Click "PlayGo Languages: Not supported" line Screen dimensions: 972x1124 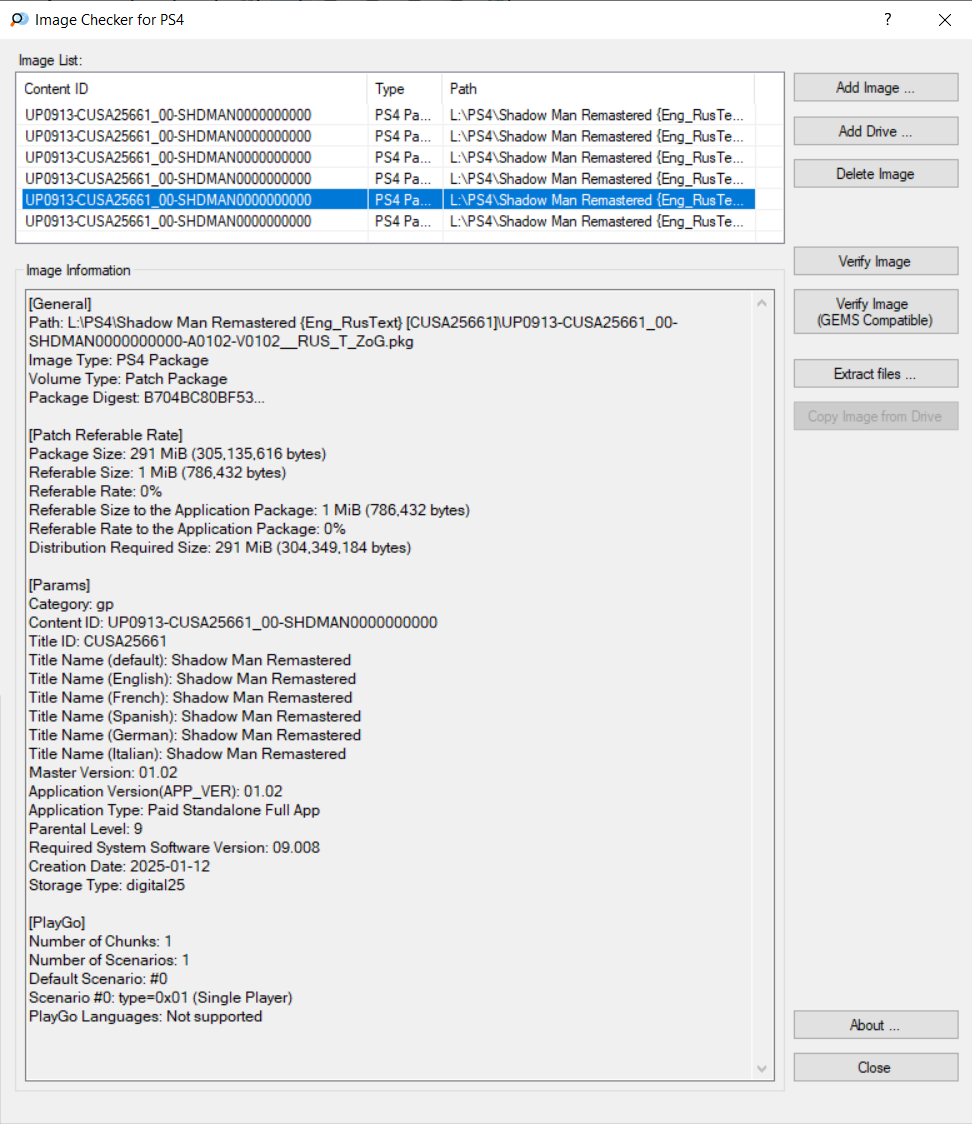(x=146, y=1016)
